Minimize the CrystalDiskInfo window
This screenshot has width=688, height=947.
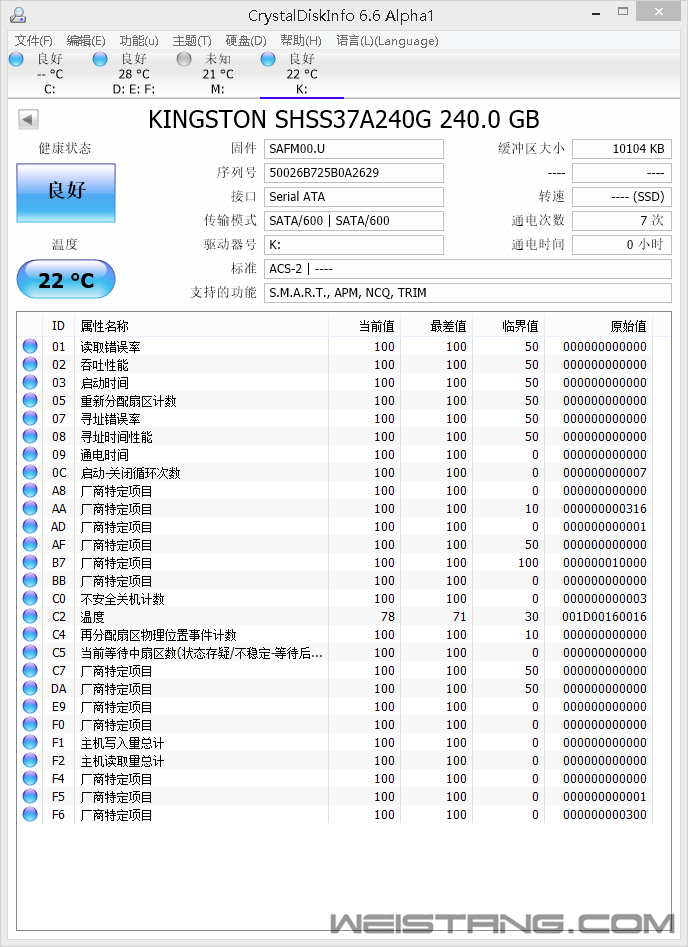coord(596,13)
